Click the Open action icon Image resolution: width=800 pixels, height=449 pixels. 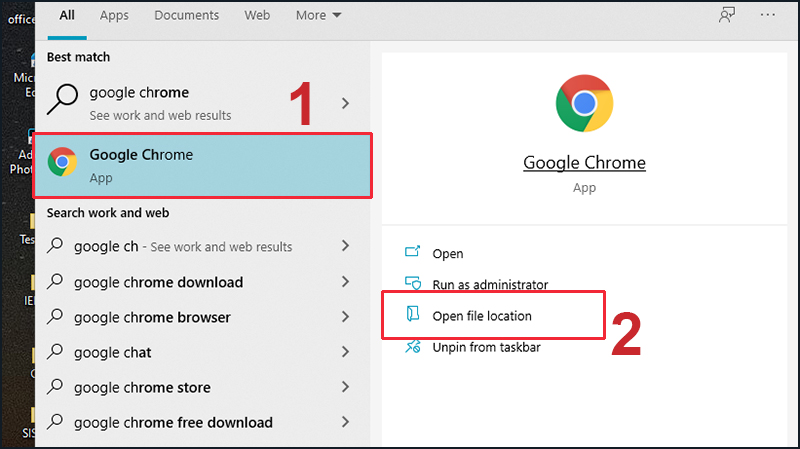point(413,254)
